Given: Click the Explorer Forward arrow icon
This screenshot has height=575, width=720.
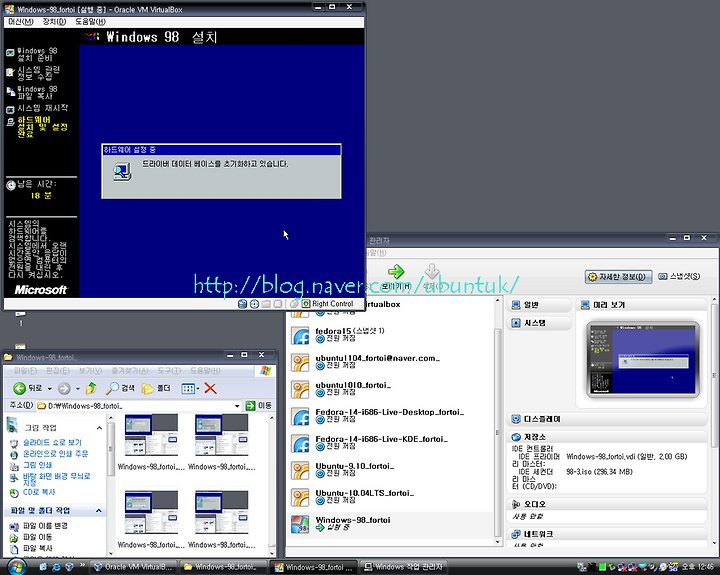Looking at the screenshot, I should point(64,389).
